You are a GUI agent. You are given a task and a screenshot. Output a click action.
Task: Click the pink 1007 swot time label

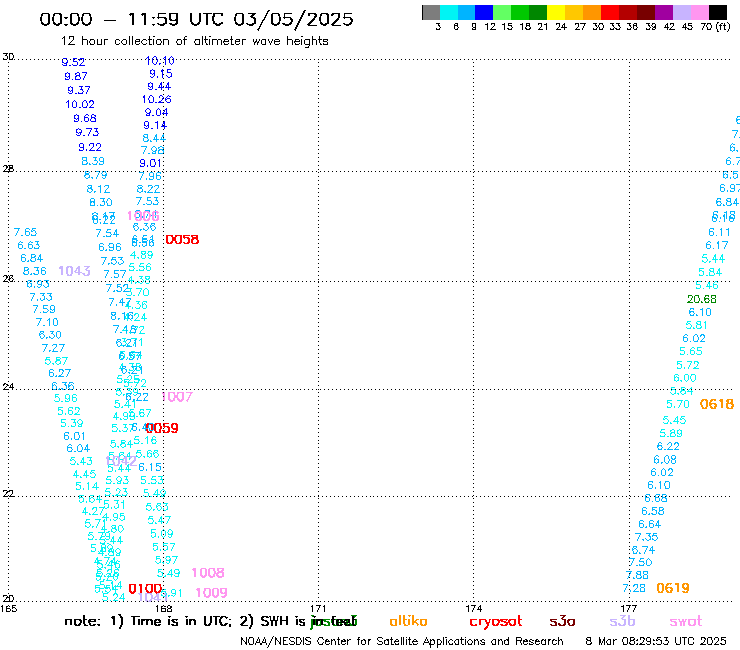pos(177,397)
